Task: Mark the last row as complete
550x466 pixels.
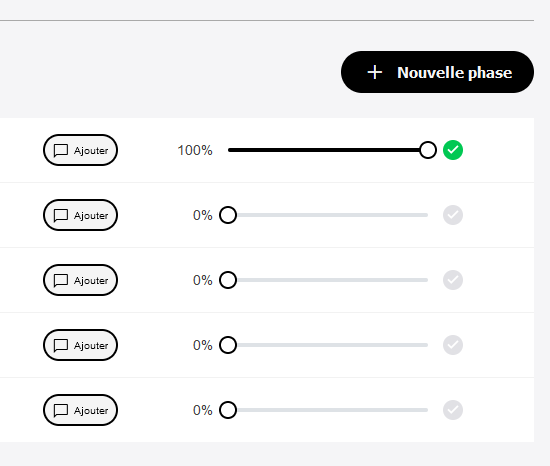Action: click(453, 410)
